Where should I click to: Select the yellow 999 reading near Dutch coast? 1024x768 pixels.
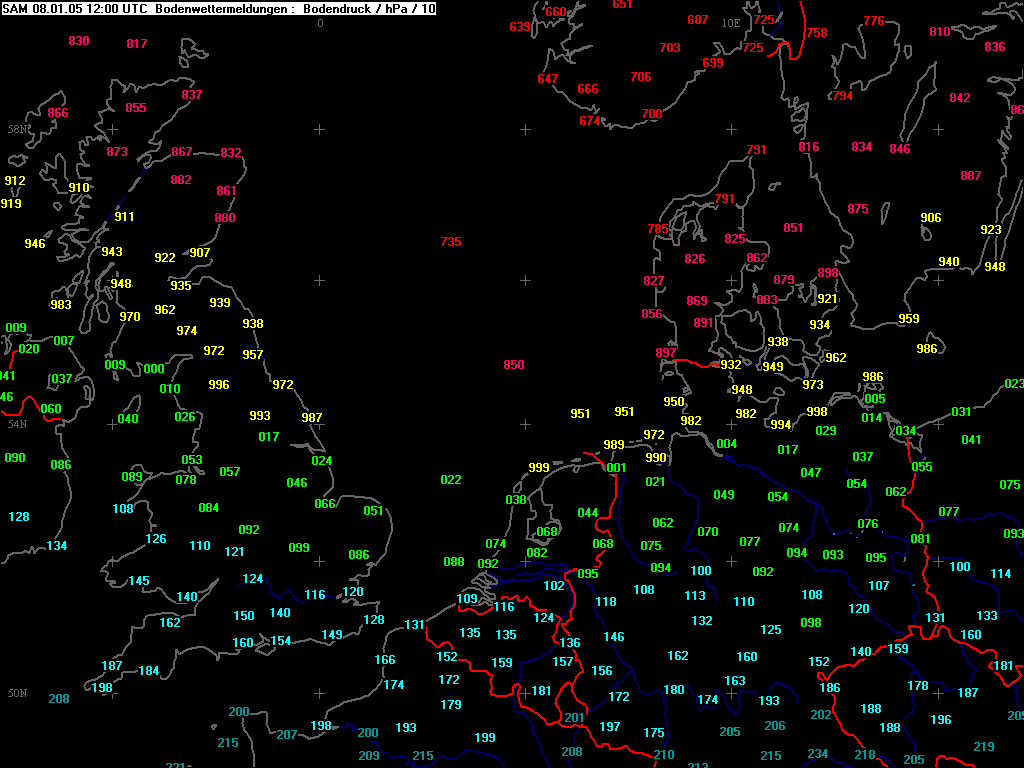(x=539, y=468)
